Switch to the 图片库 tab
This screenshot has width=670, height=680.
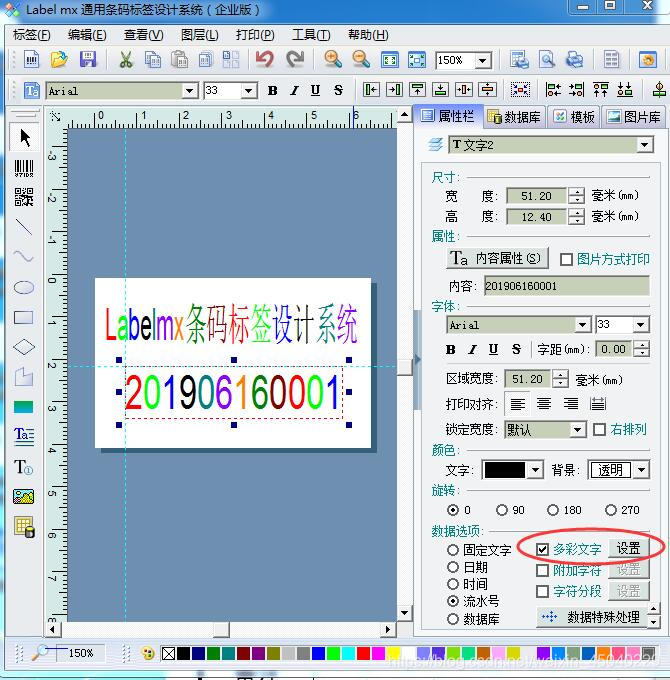pyautogui.click(x=634, y=117)
